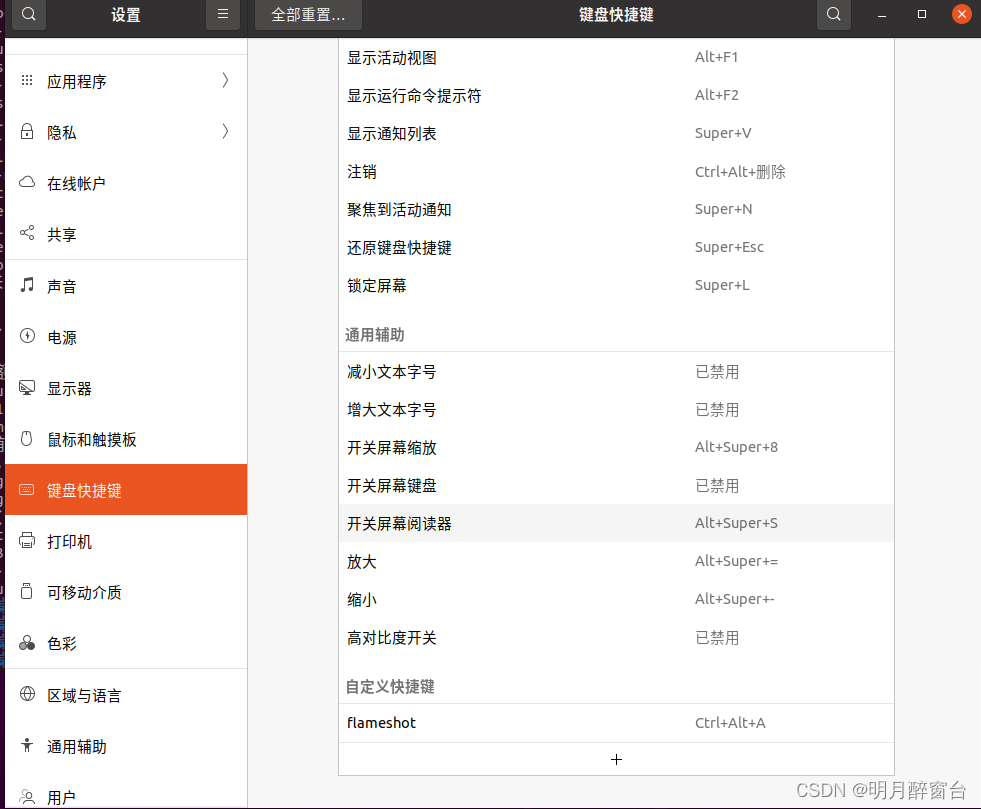
Task: Select 键盘快捷键 in sidebar
Action: click(x=126, y=490)
